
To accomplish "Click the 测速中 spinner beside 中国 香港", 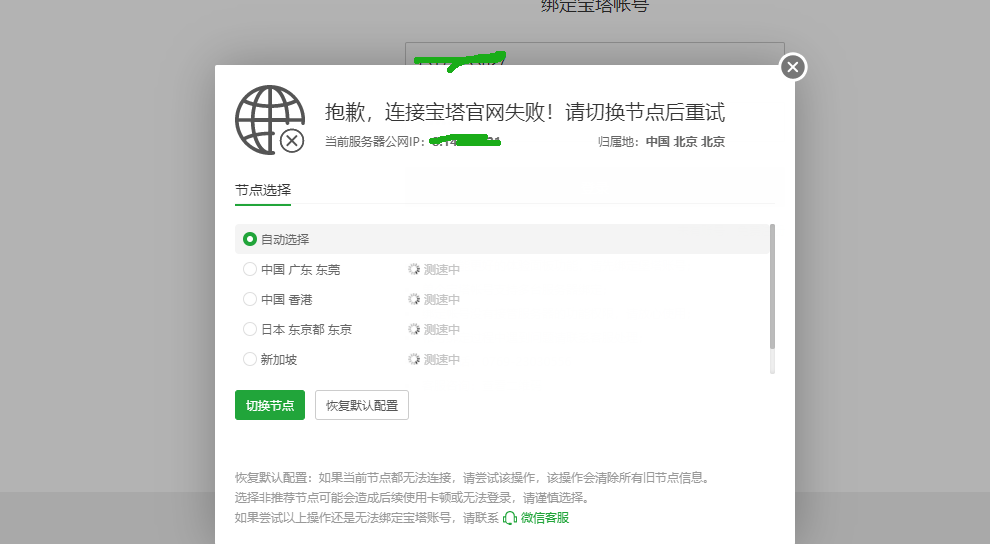I will coord(414,299).
